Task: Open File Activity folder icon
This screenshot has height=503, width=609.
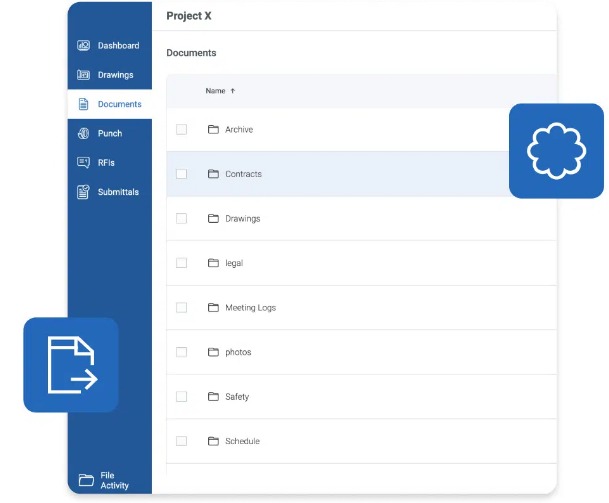Action: click(86, 480)
